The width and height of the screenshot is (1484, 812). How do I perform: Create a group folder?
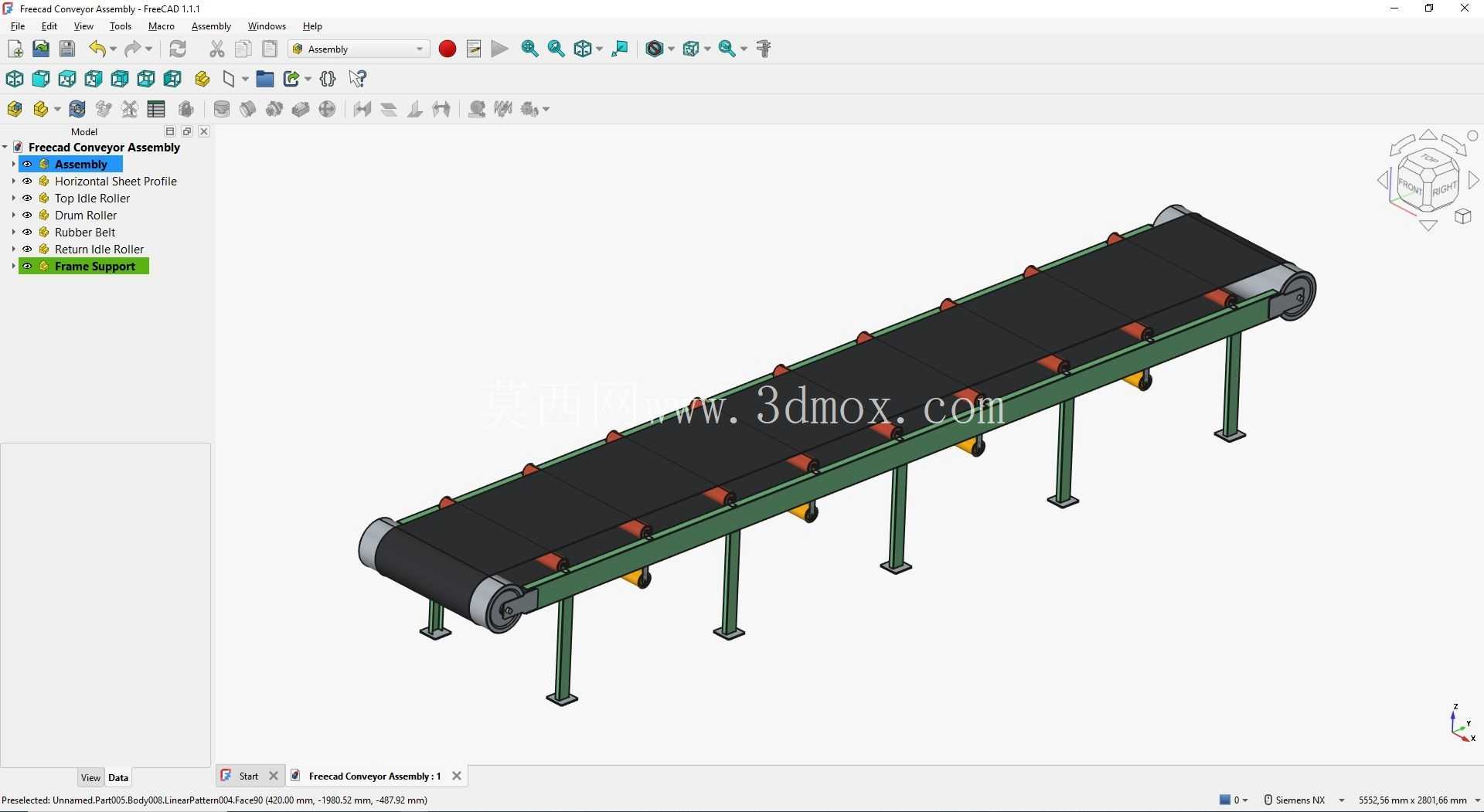click(x=265, y=79)
